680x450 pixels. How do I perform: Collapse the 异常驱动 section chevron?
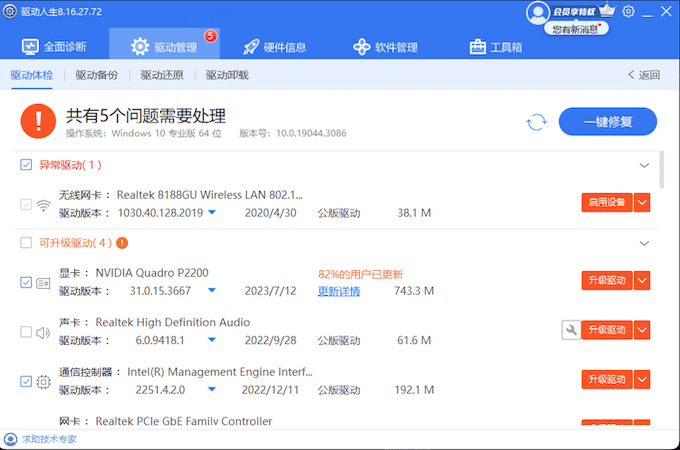pyautogui.click(x=644, y=165)
